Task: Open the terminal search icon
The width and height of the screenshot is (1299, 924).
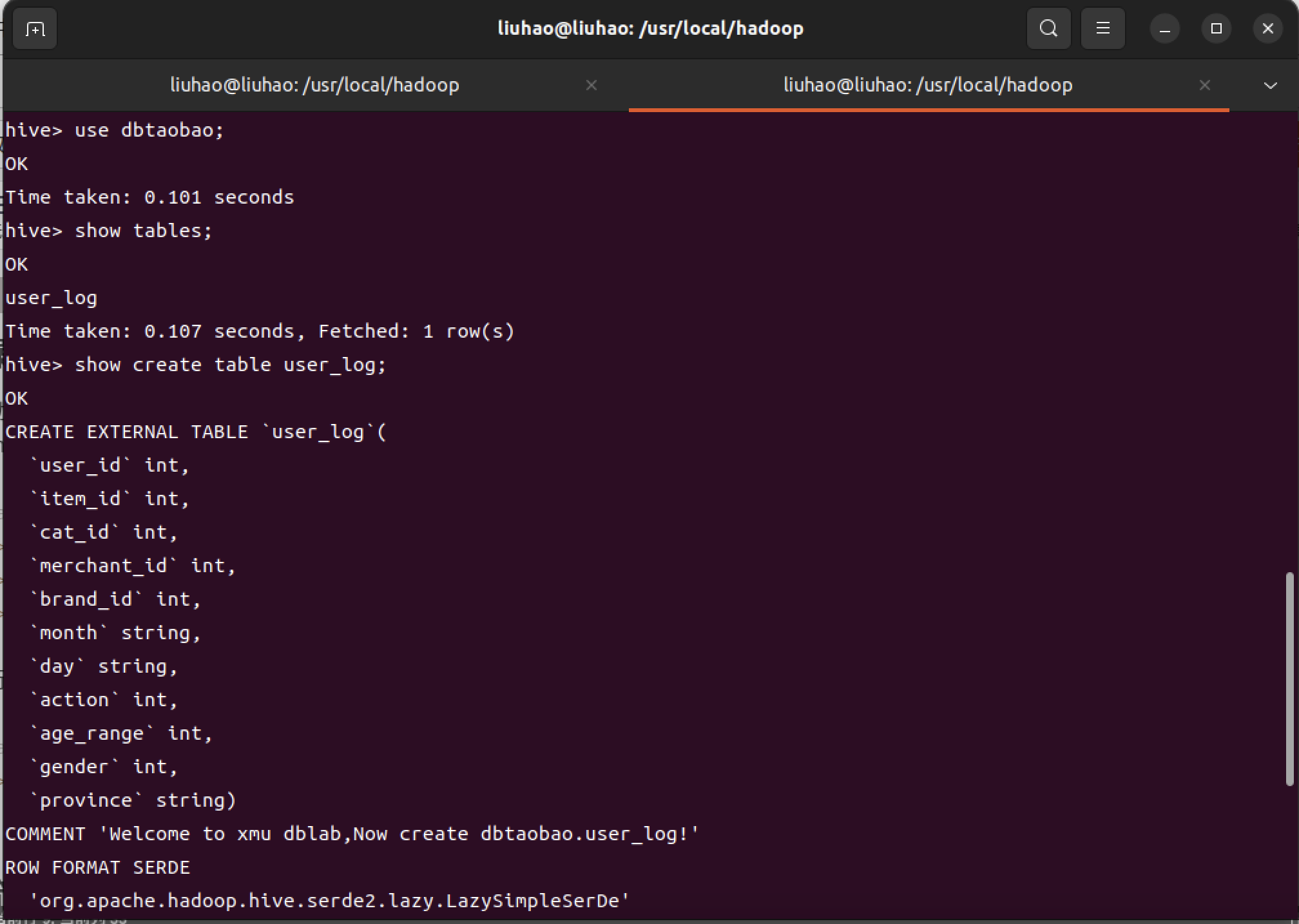Action: click(x=1048, y=28)
